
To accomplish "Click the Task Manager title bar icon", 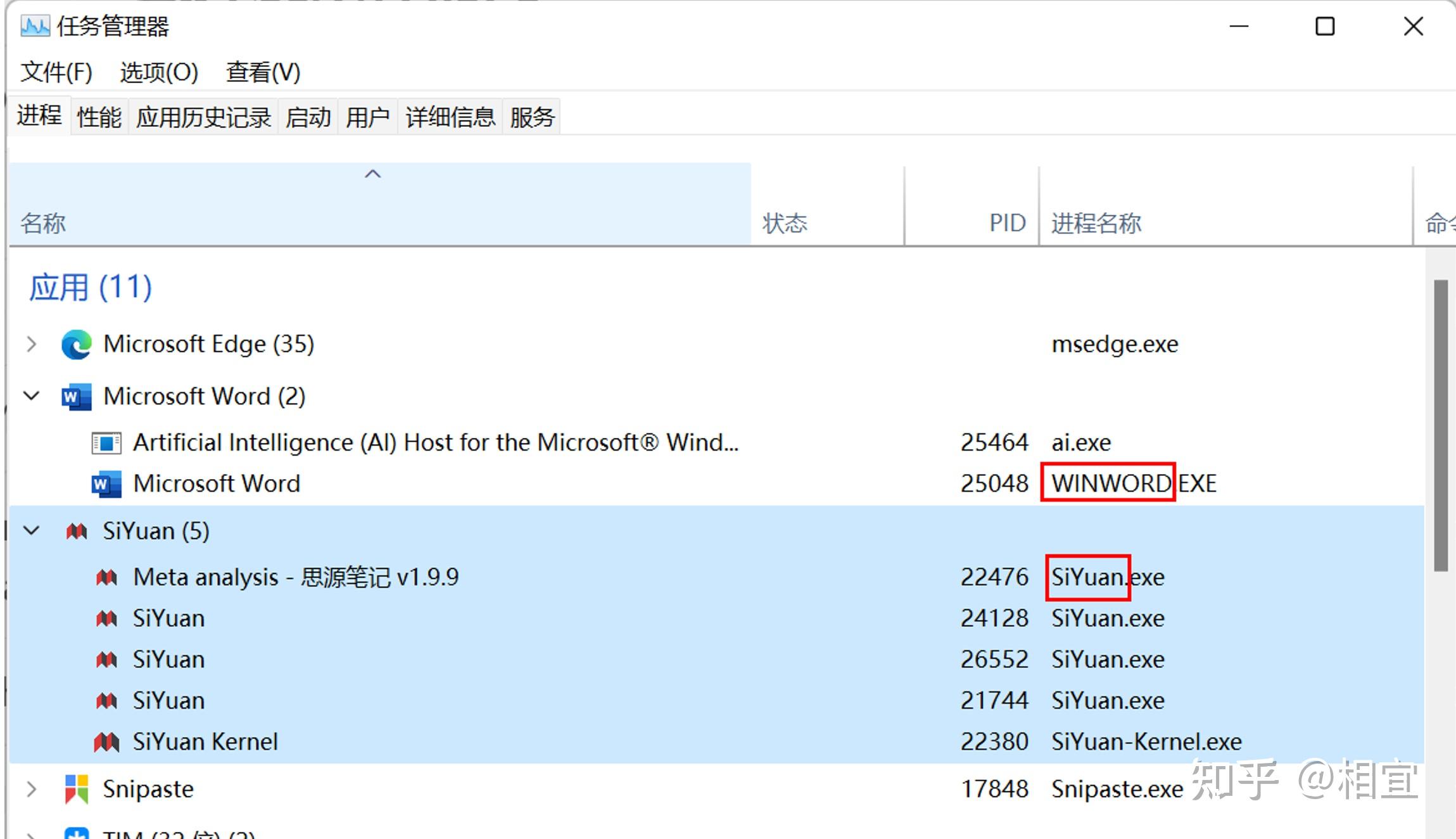I will tap(35, 26).
